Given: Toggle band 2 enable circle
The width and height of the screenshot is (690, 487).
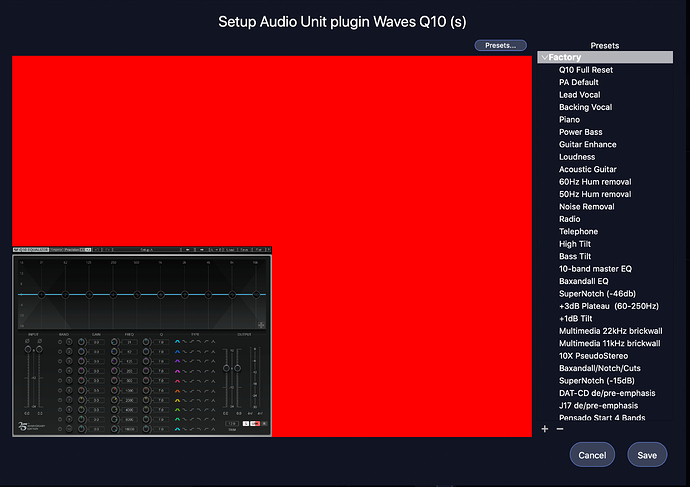Looking at the screenshot, I should point(60,352).
